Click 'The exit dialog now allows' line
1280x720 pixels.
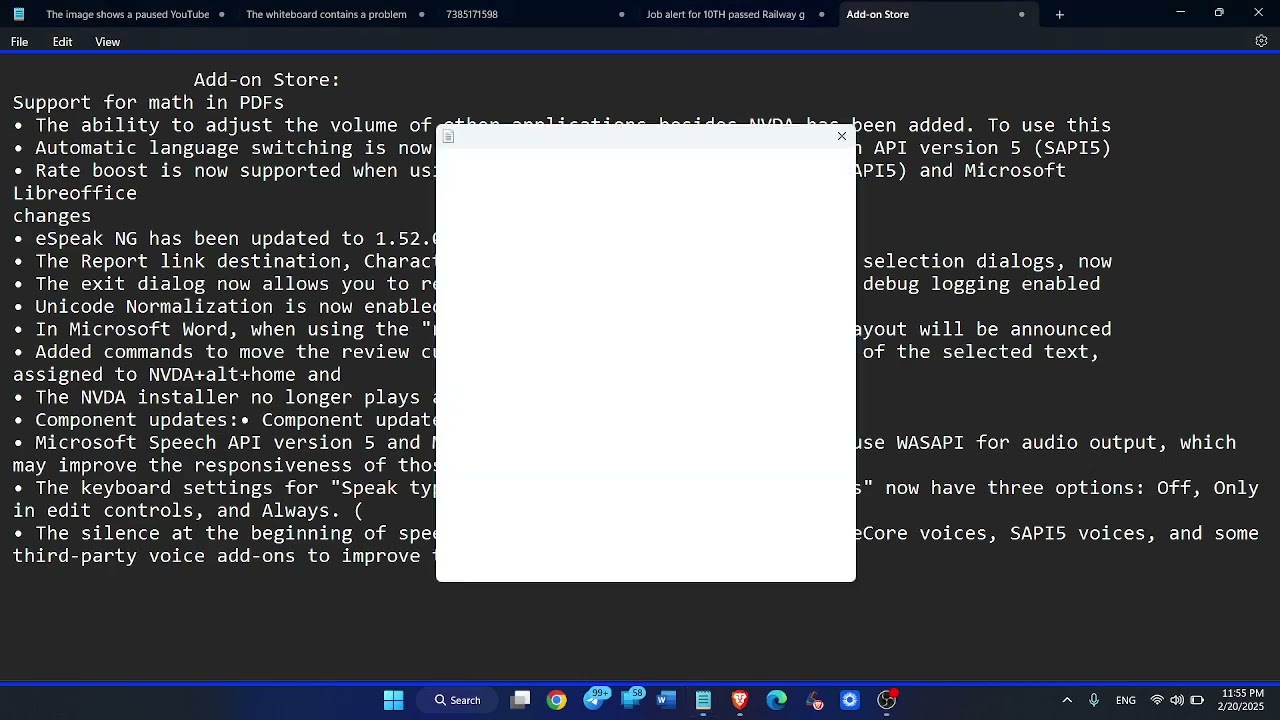coord(225,284)
